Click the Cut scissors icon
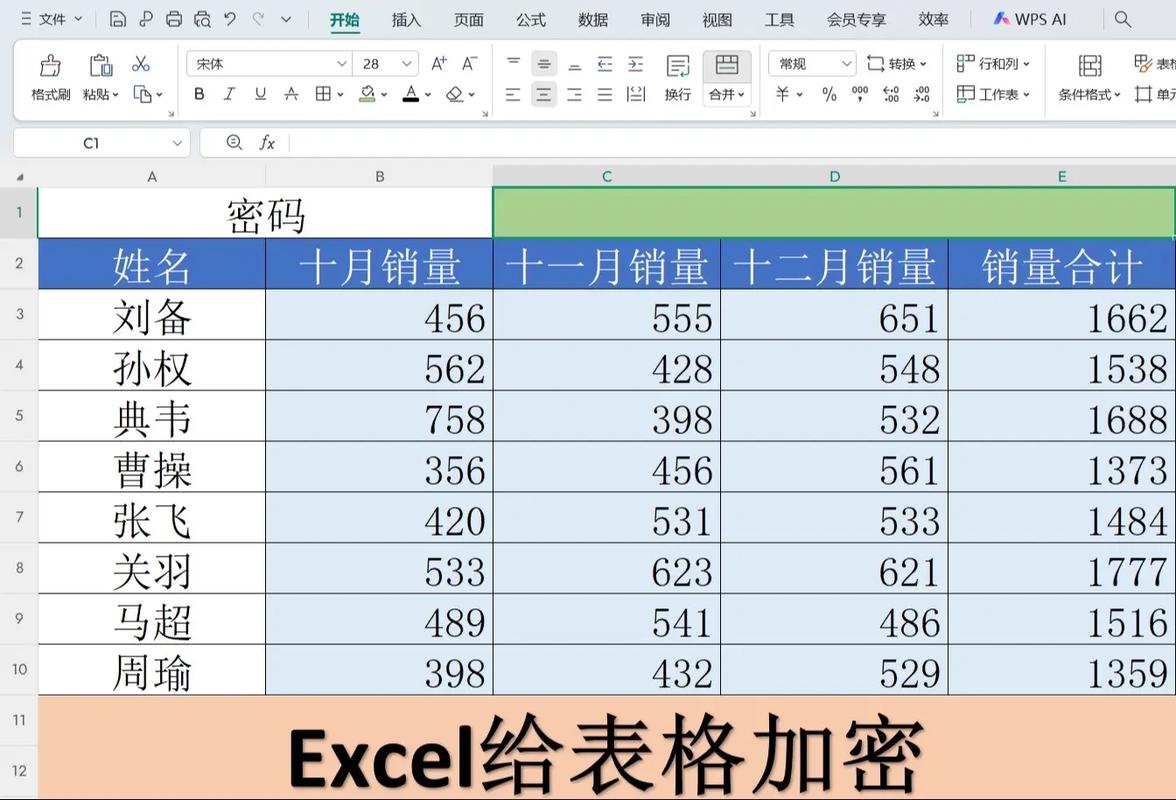1176x800 pixels. [x=141, y=63]
